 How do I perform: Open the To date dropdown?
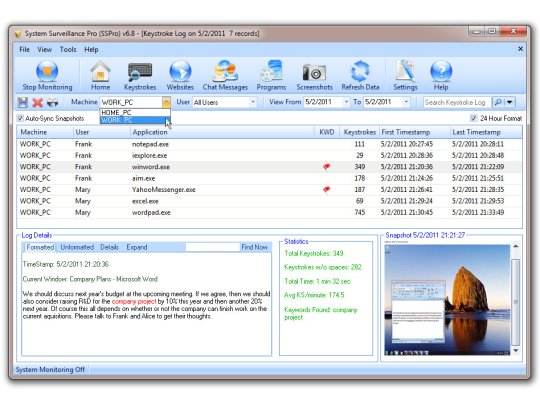(406, 102)
